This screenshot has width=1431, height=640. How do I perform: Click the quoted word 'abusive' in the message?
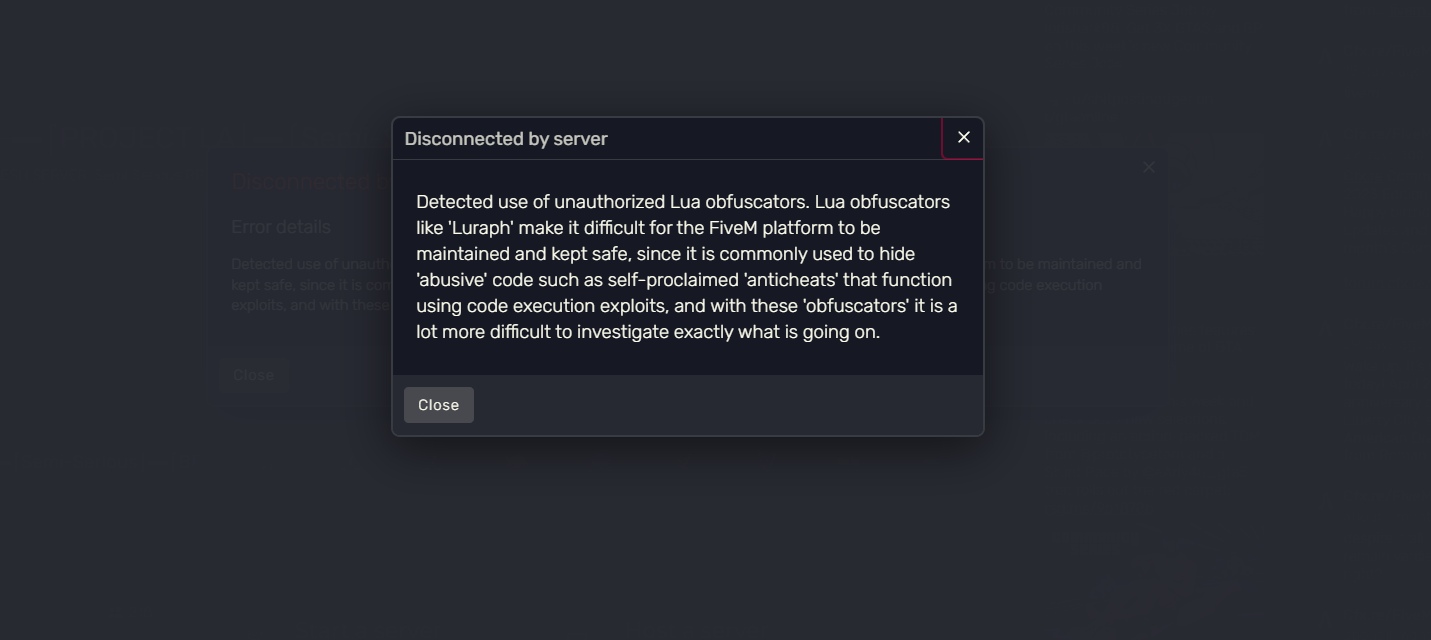click(451, 280)
